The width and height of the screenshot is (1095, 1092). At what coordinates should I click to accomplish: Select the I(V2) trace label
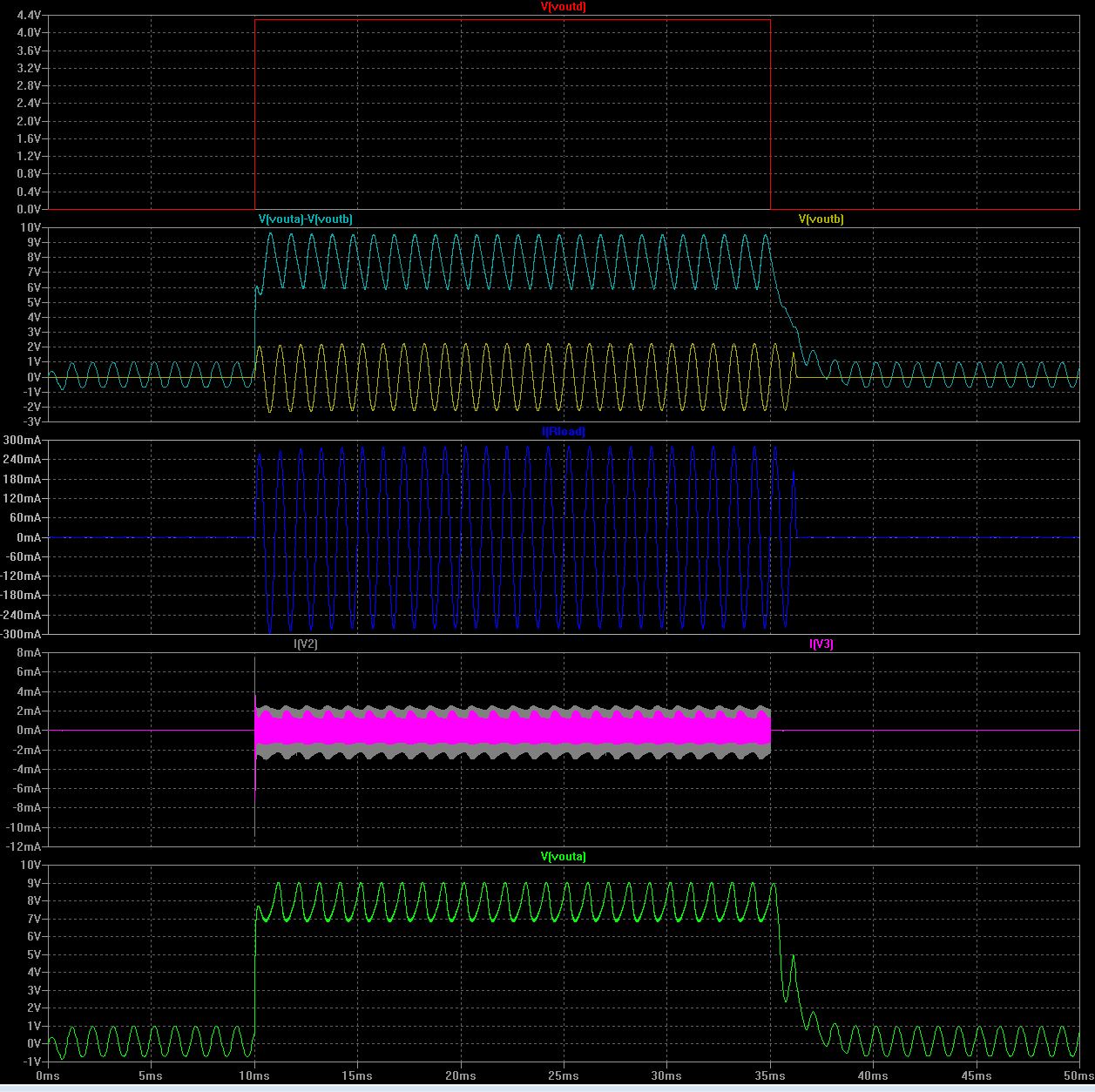pyautogui.click(x=306, y=644)
